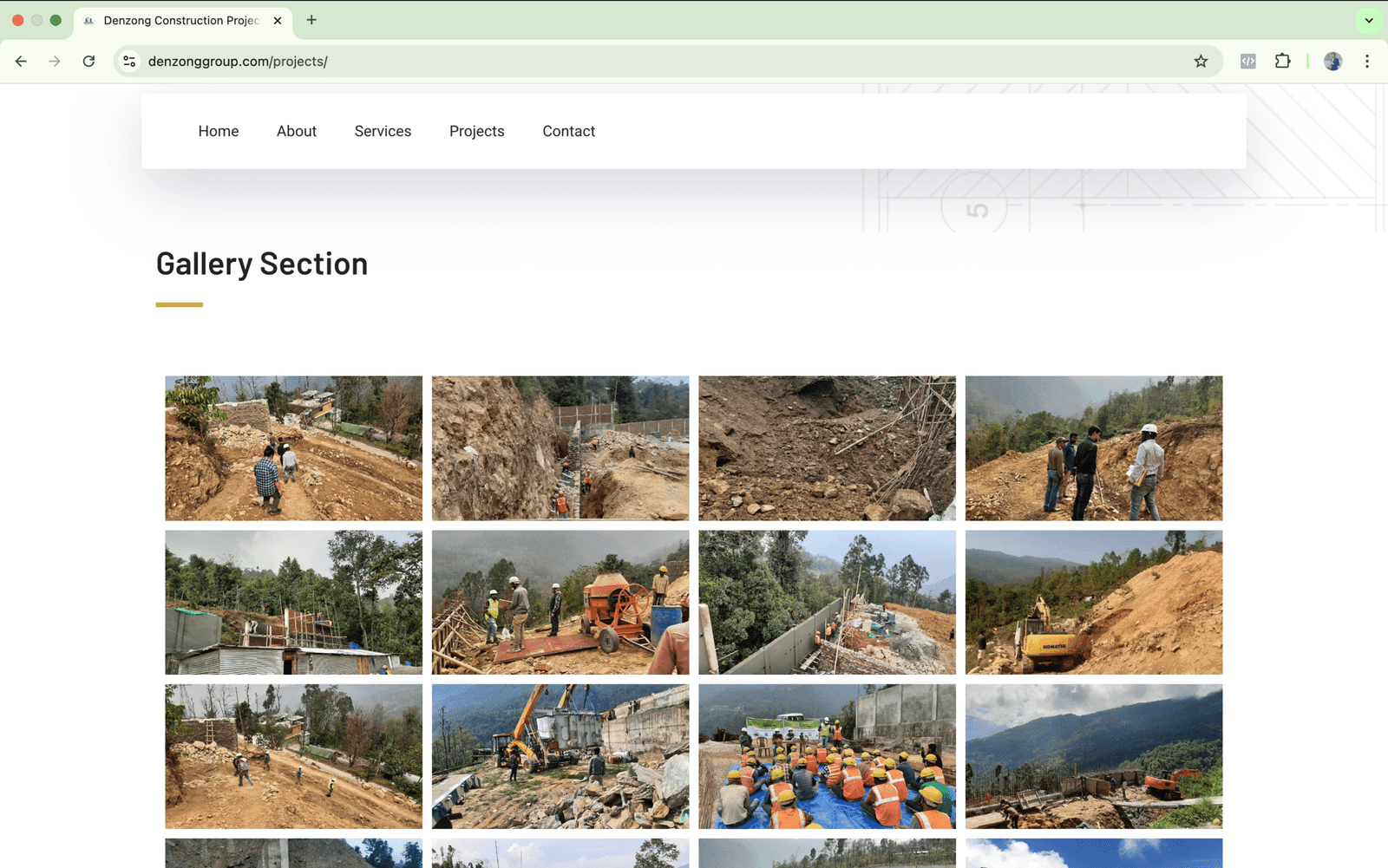Click the address bar URL field
1388x868 pixels.
tap(607, 62)
